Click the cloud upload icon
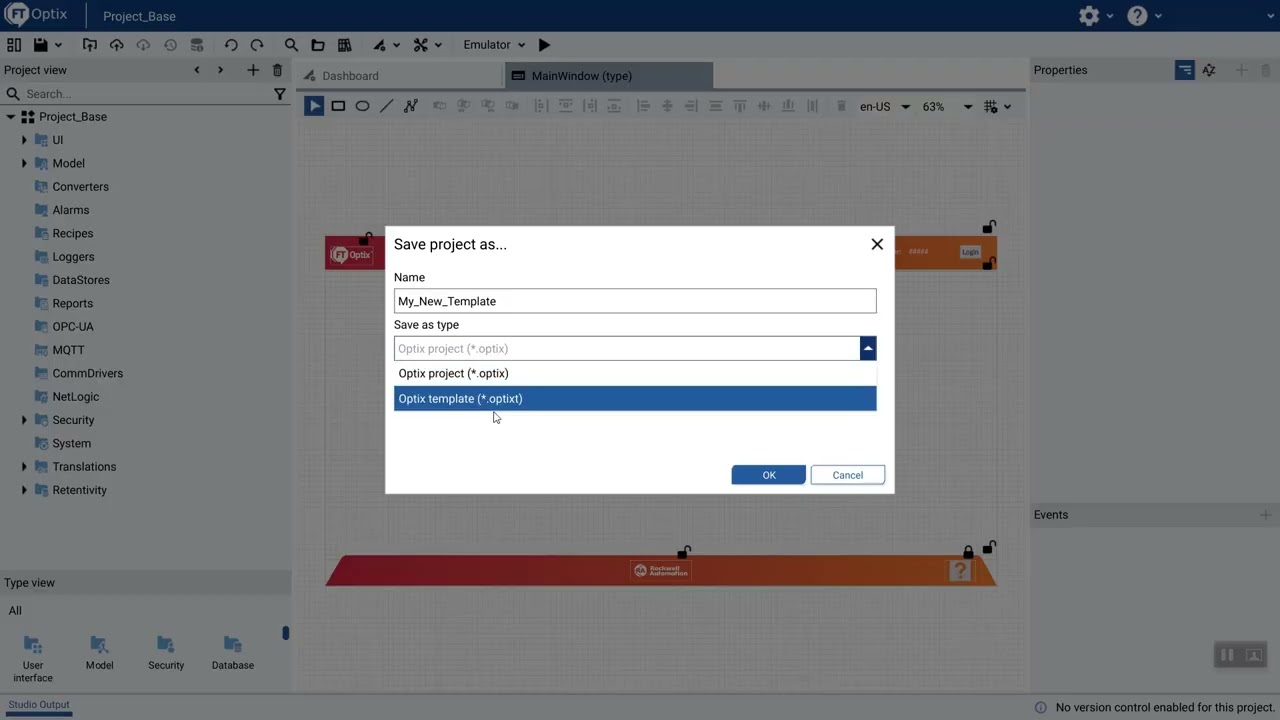 pos(117,45)
